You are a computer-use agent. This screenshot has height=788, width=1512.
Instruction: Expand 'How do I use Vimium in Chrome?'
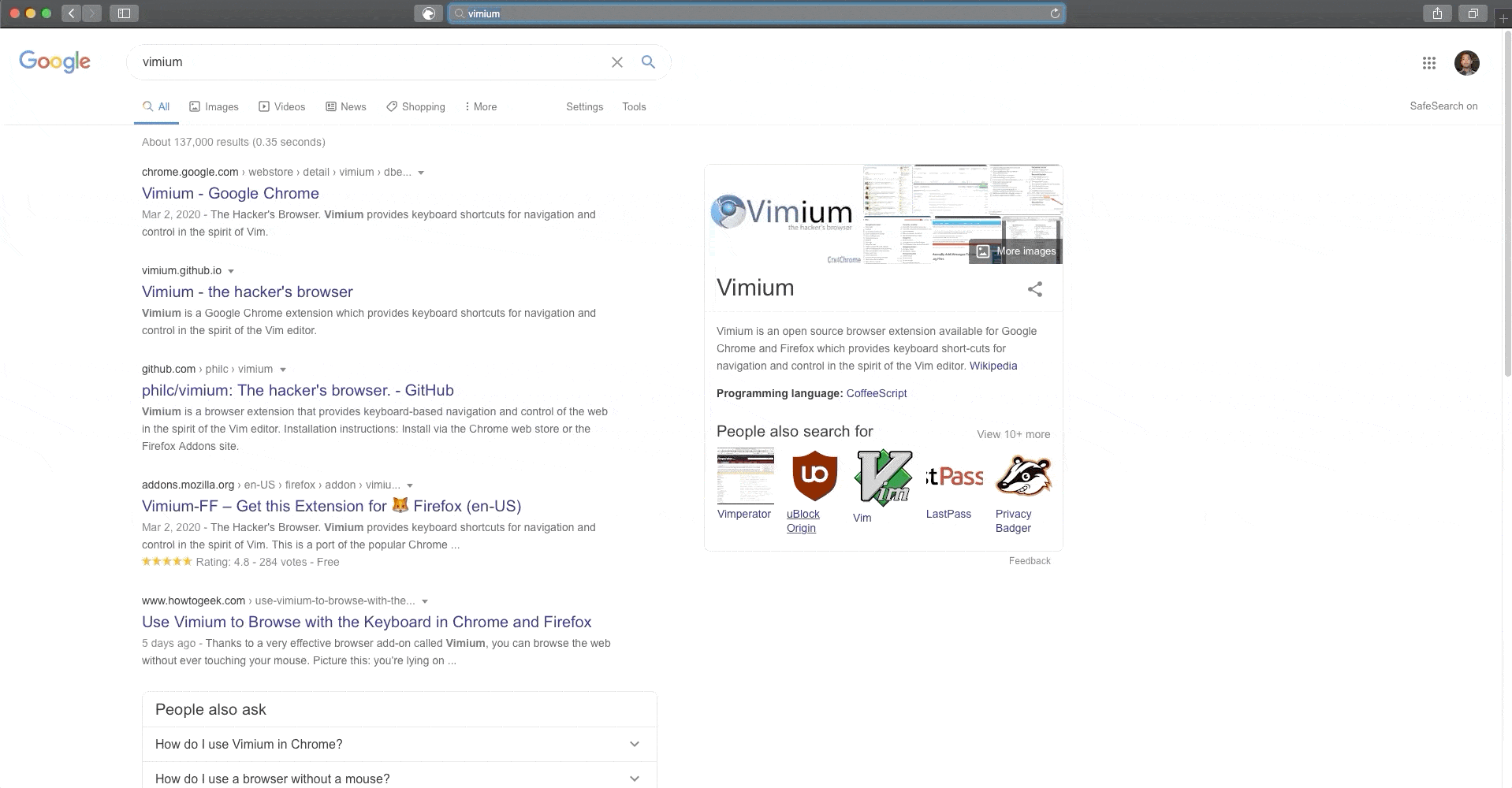click(x=399, y=744)
